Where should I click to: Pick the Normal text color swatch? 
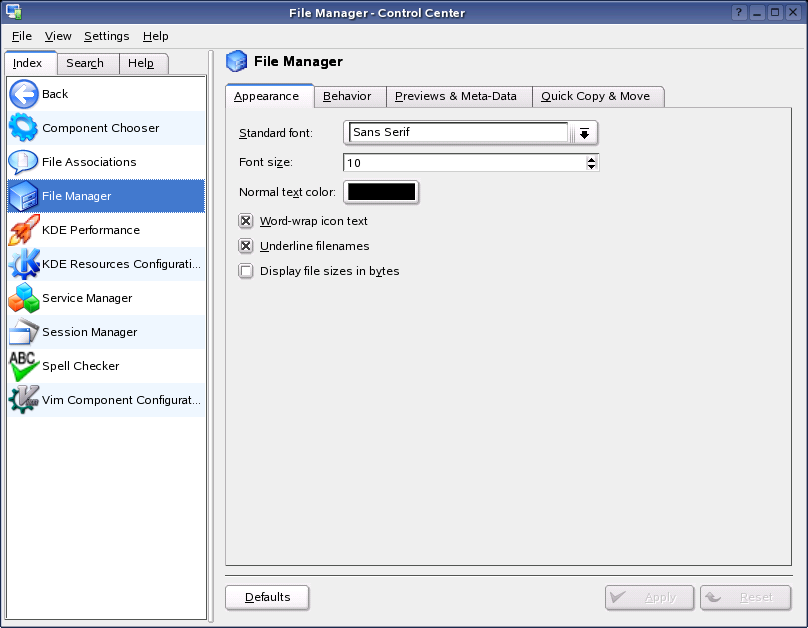[x=381, y=192]
